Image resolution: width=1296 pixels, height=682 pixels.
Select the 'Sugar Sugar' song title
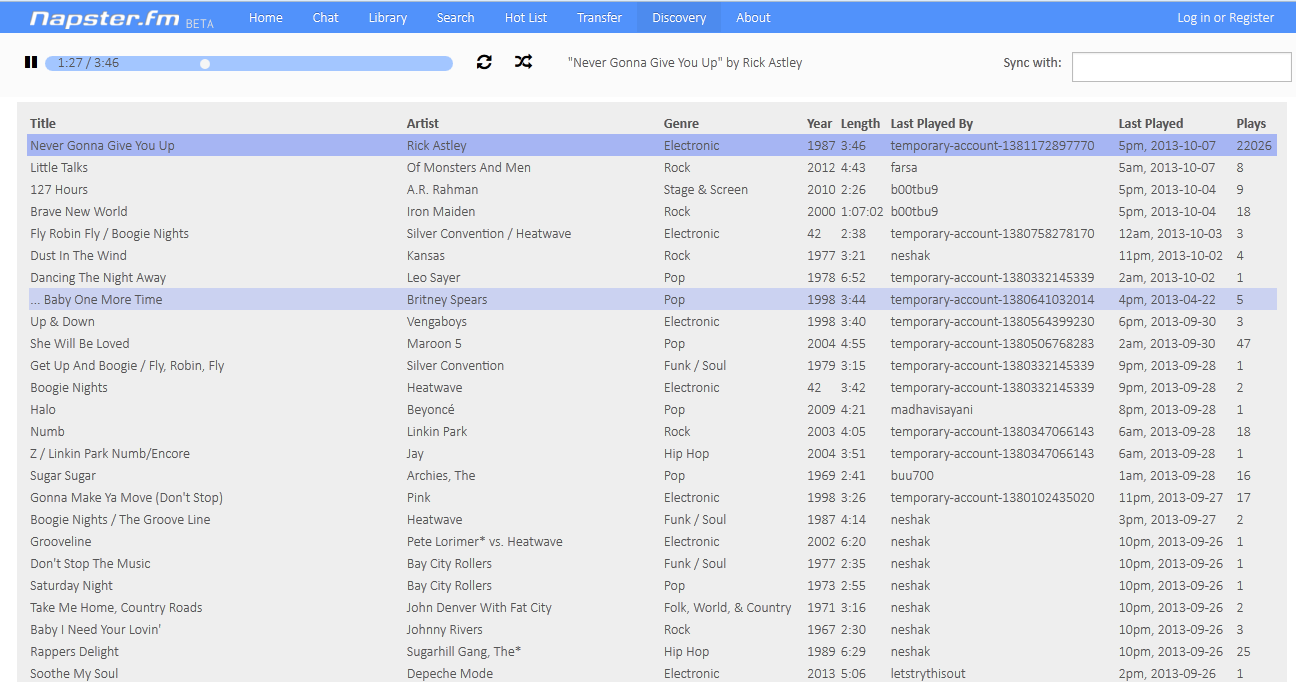pyautogui.click(x=63, y=476)
